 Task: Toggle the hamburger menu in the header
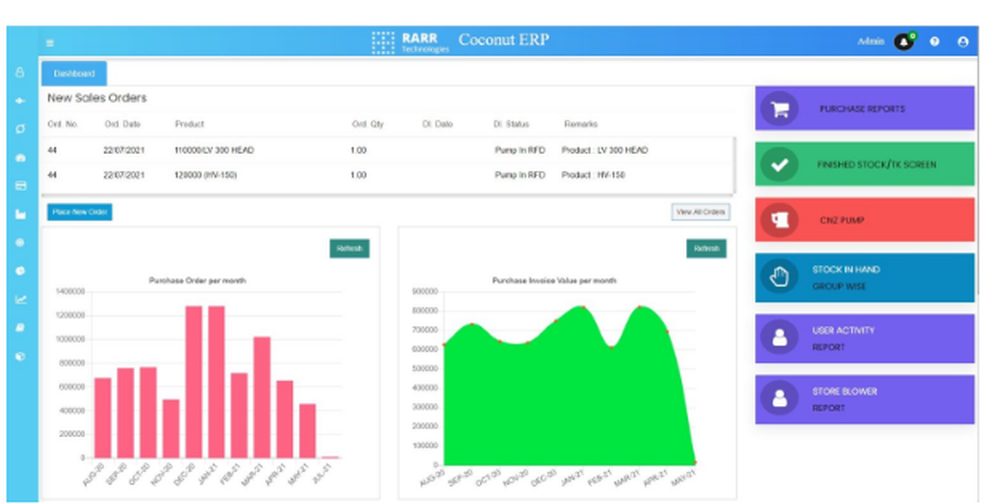pos(50,43)
